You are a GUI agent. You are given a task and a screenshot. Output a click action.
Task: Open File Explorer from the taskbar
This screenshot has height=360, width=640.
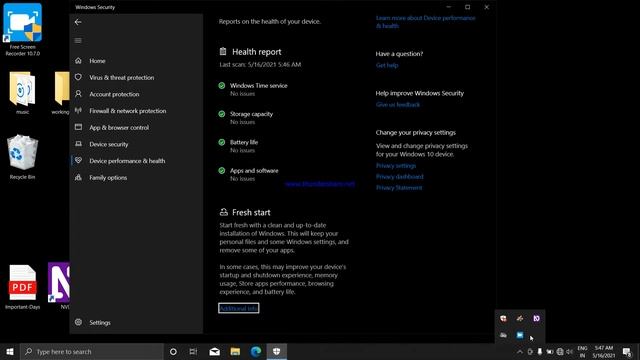[235, 351]
